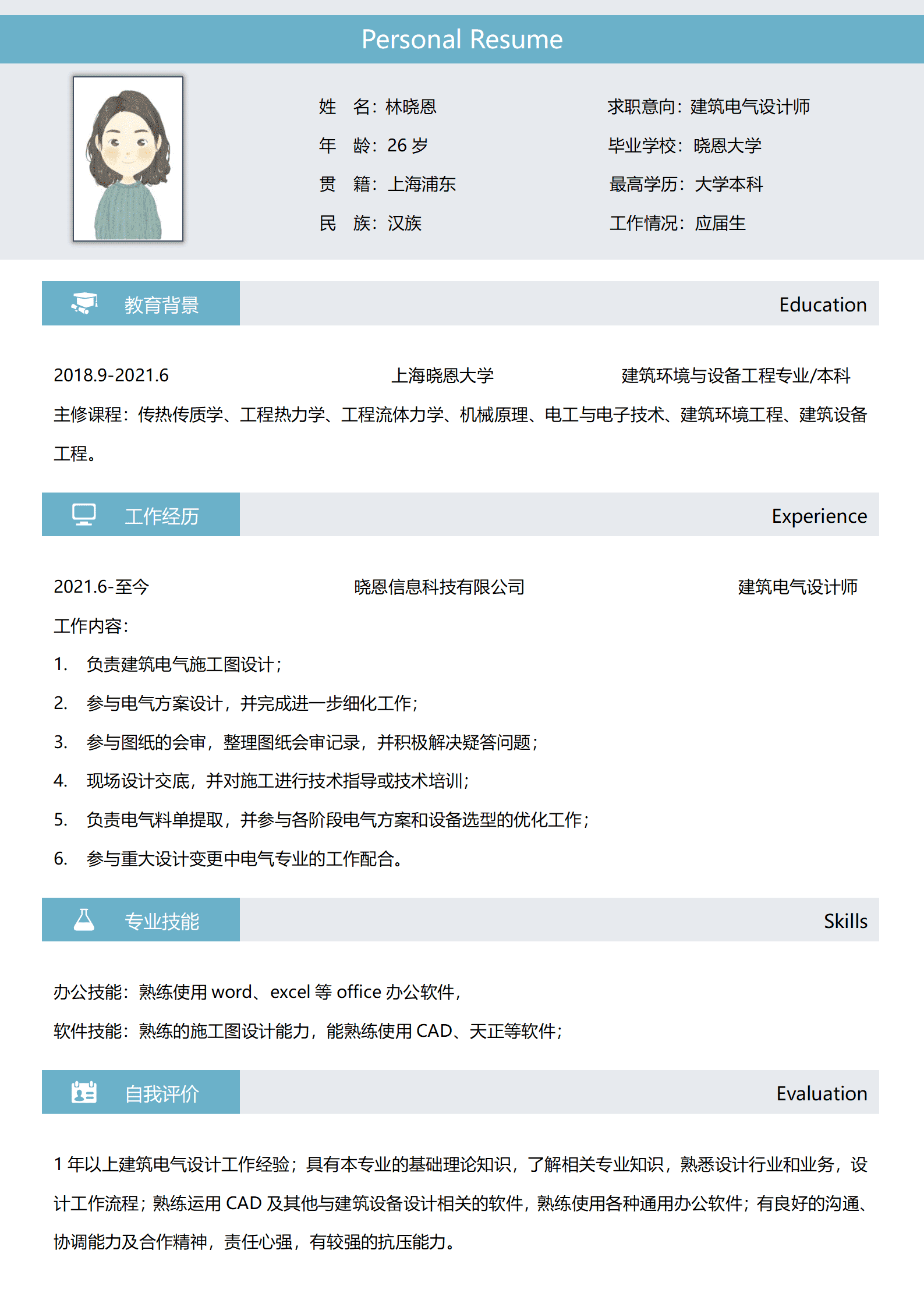
Task: Click the Evaluation label text
Action: tap(822, 1093)
